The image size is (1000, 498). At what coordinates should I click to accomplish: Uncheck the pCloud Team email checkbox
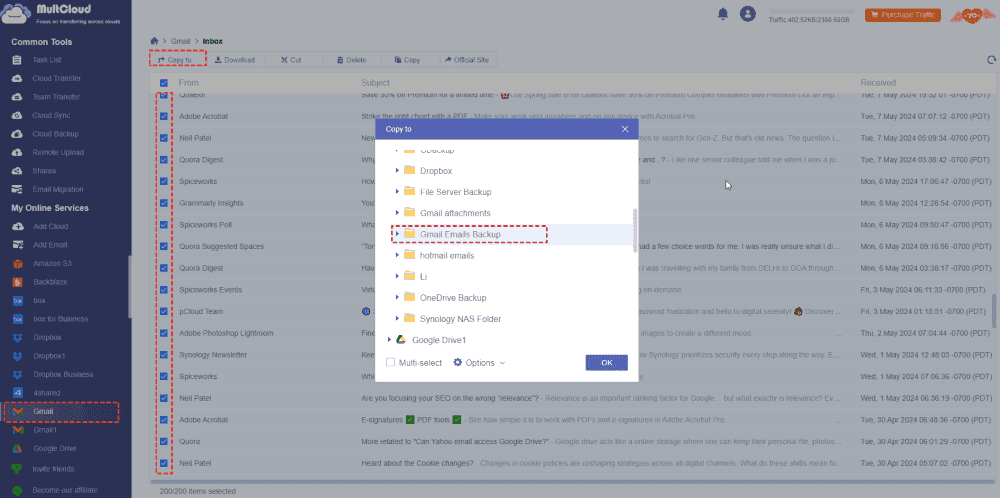(x=164, y=311)
